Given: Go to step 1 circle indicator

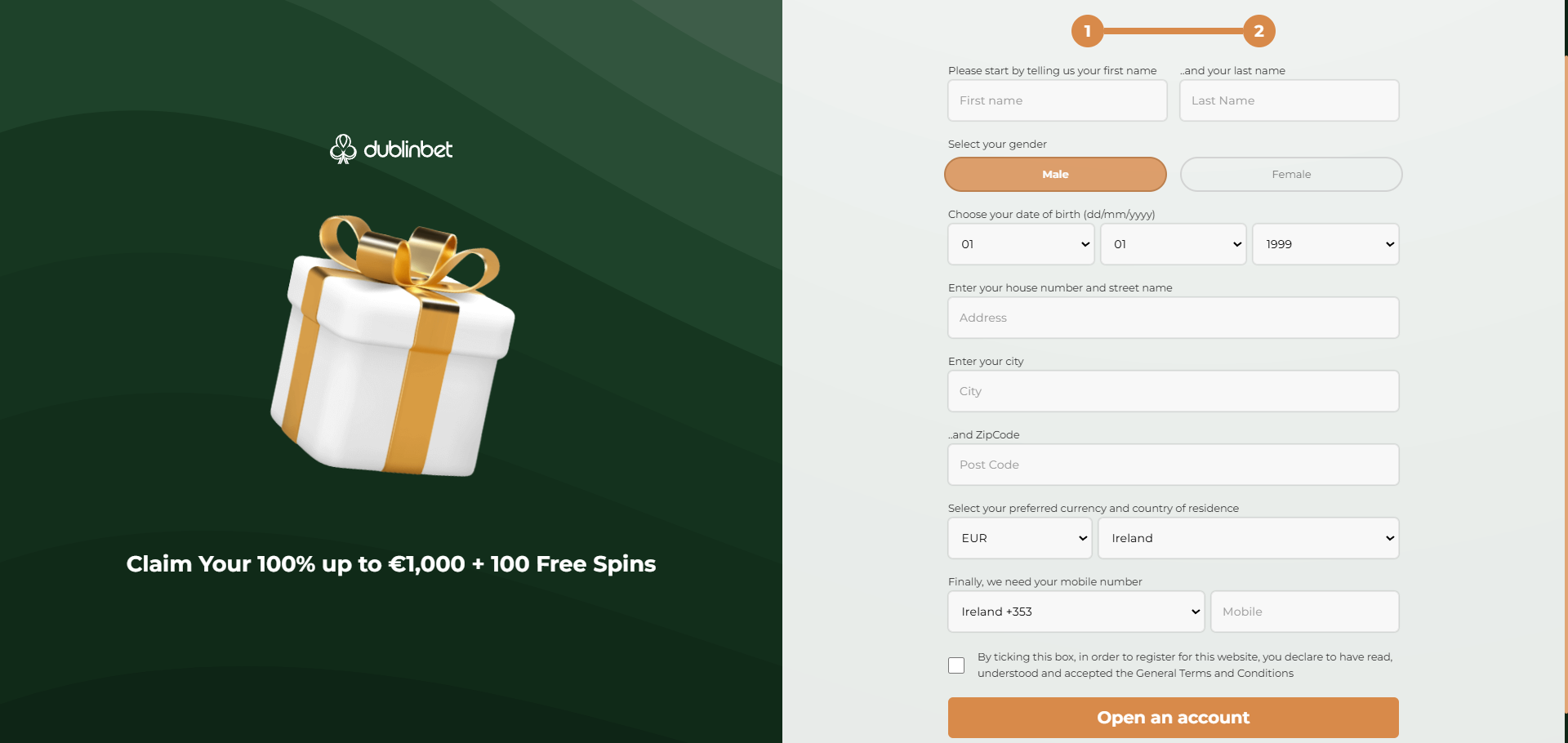Looking at the screenshot, I should tap(1087, 31).
